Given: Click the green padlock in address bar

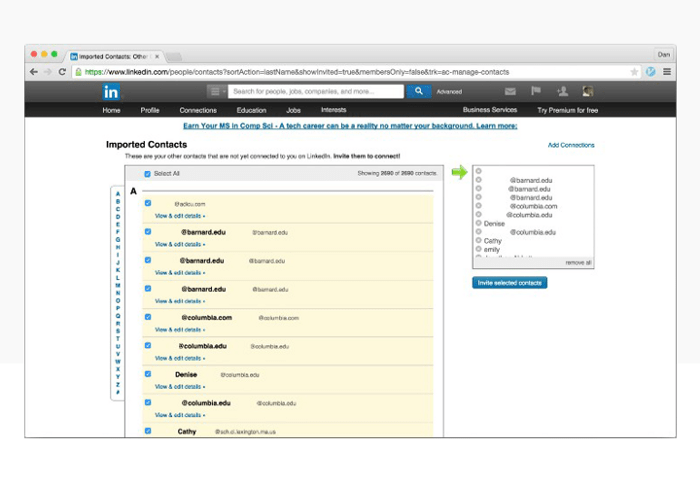Looking at the screenshot, I should pyautogui.click(x=79, y=72).
